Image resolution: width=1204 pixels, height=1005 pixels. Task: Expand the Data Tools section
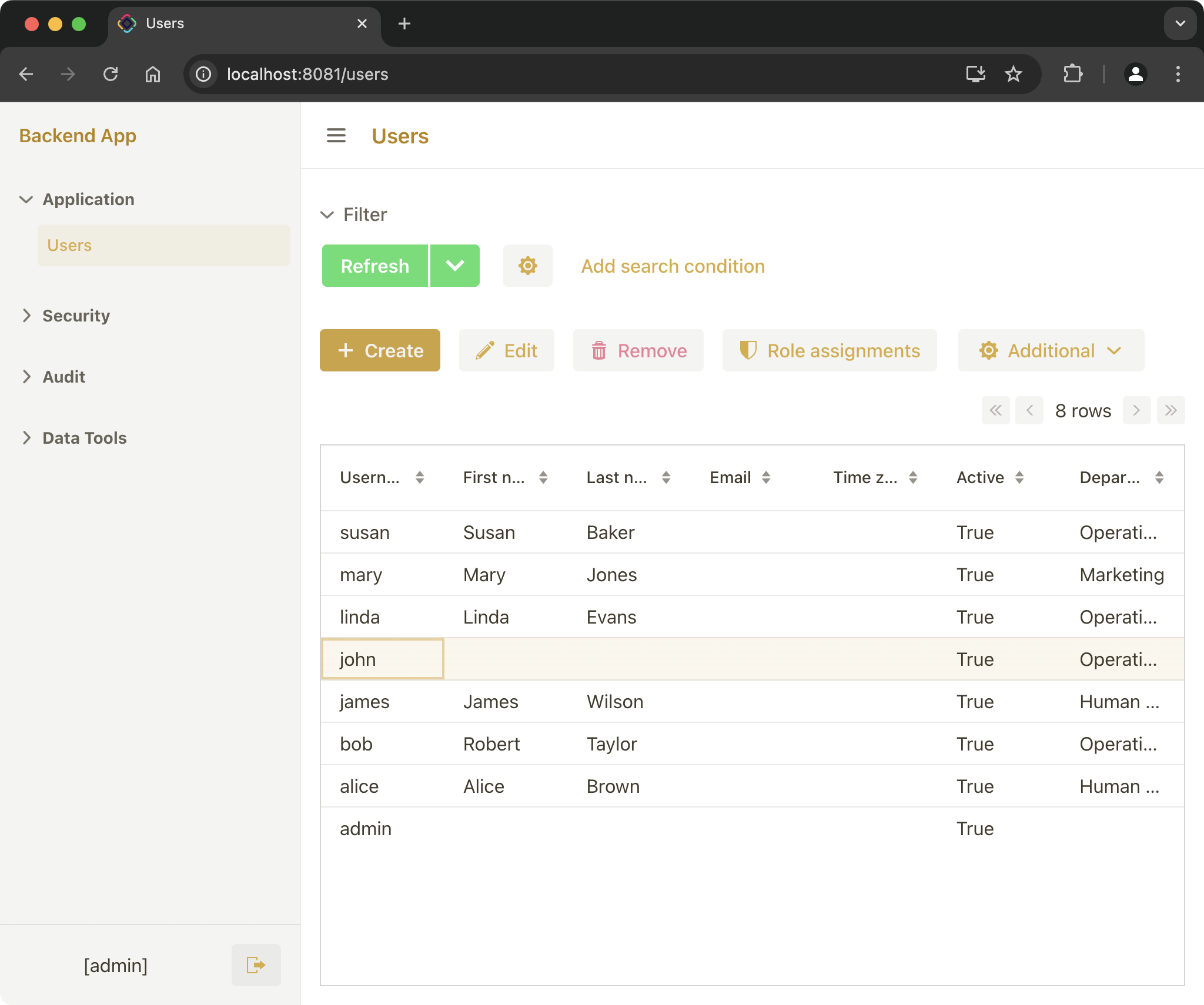tap(84, 438)
